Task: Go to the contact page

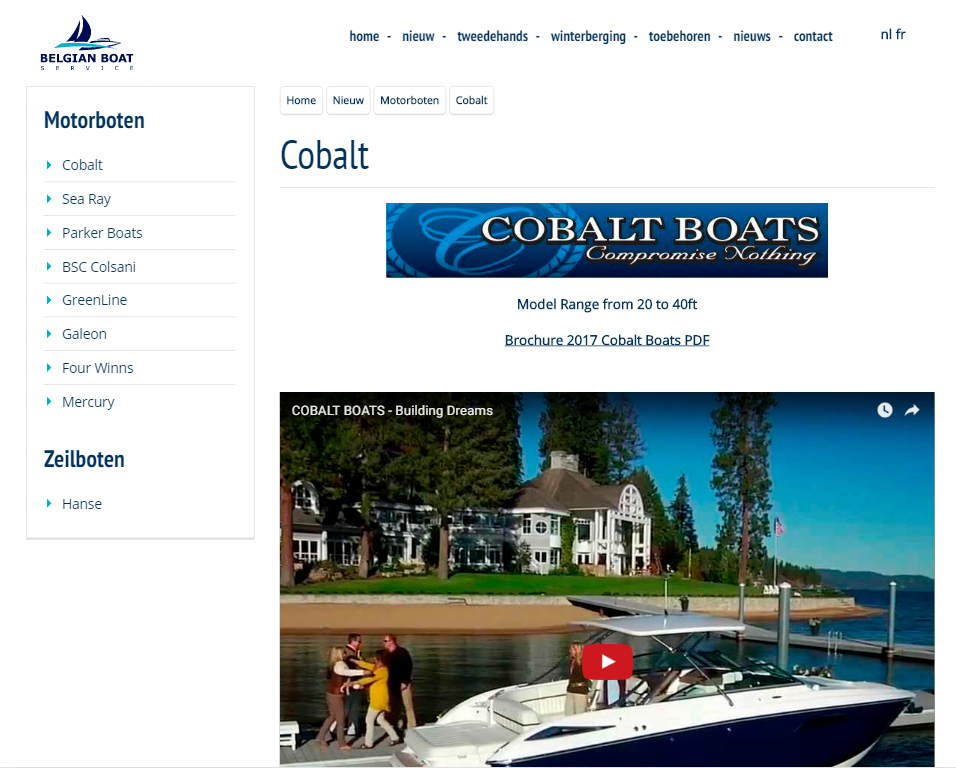Action: pyautogui.click(x=813, y=37)
